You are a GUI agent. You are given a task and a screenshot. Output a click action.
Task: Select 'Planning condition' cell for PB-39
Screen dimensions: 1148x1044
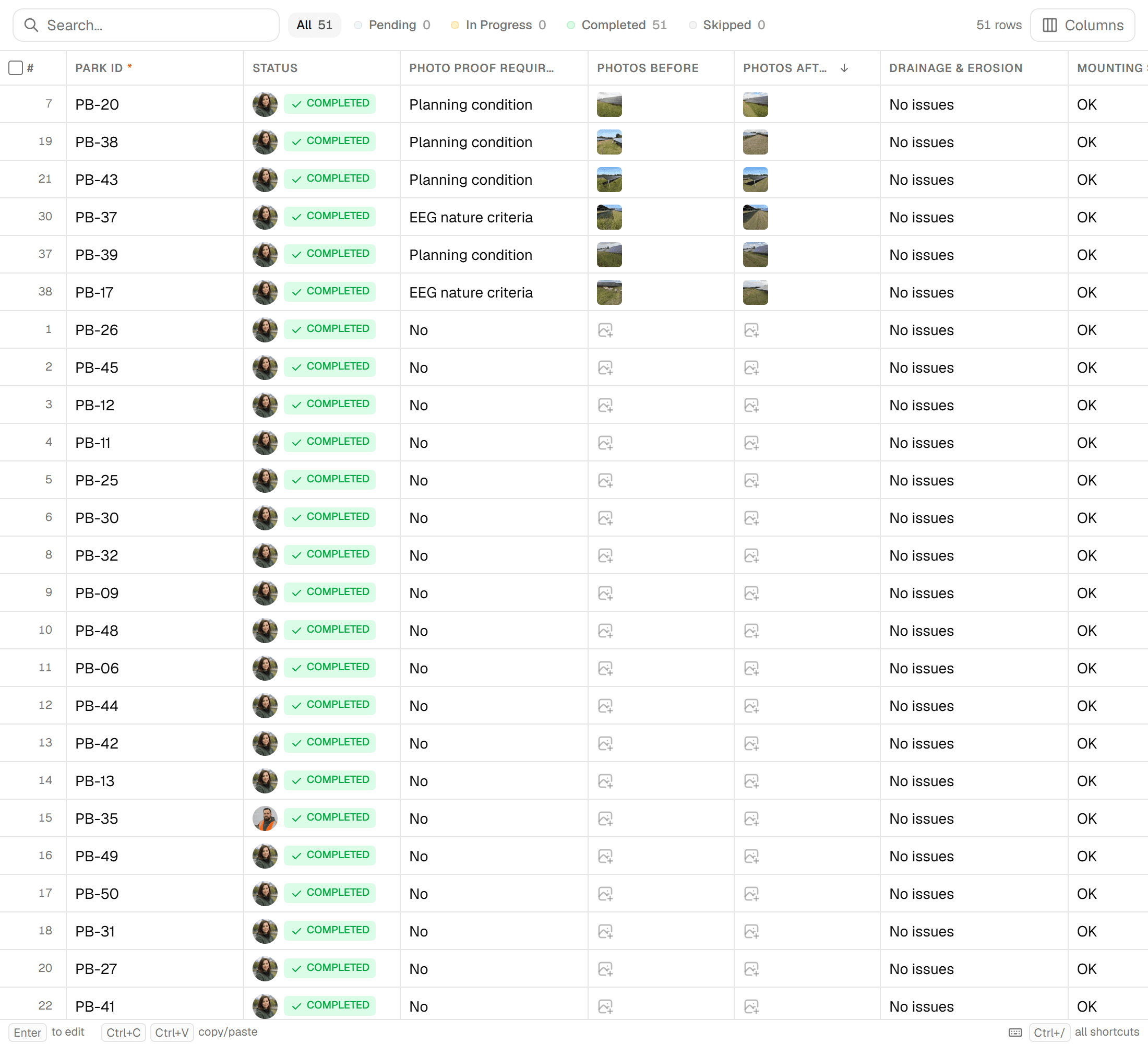click(494, 255)
